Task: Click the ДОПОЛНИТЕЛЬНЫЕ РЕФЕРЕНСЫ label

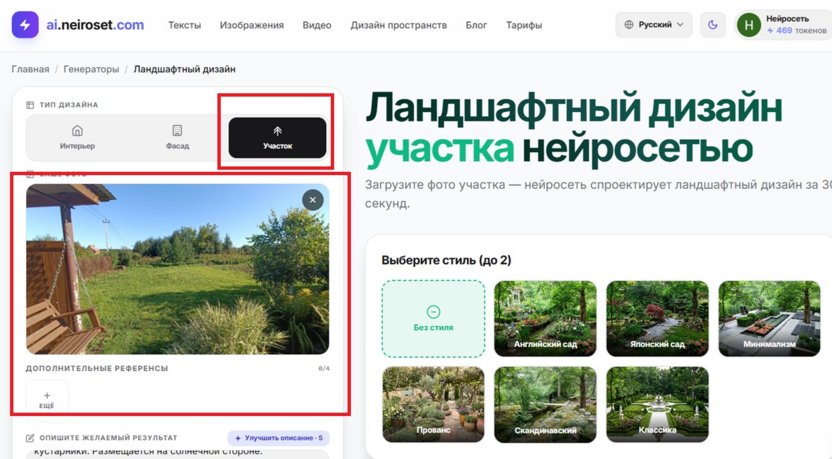Action: tap(97, 368)
